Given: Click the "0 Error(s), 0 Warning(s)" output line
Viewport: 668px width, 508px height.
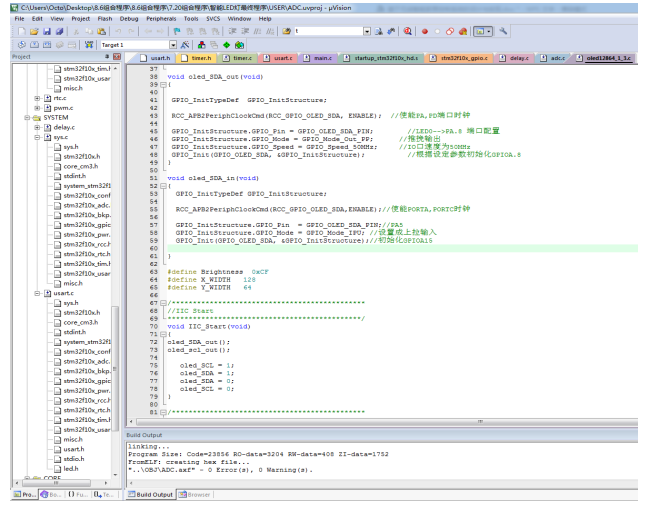Looking at the screenshot, I should 220,470.
